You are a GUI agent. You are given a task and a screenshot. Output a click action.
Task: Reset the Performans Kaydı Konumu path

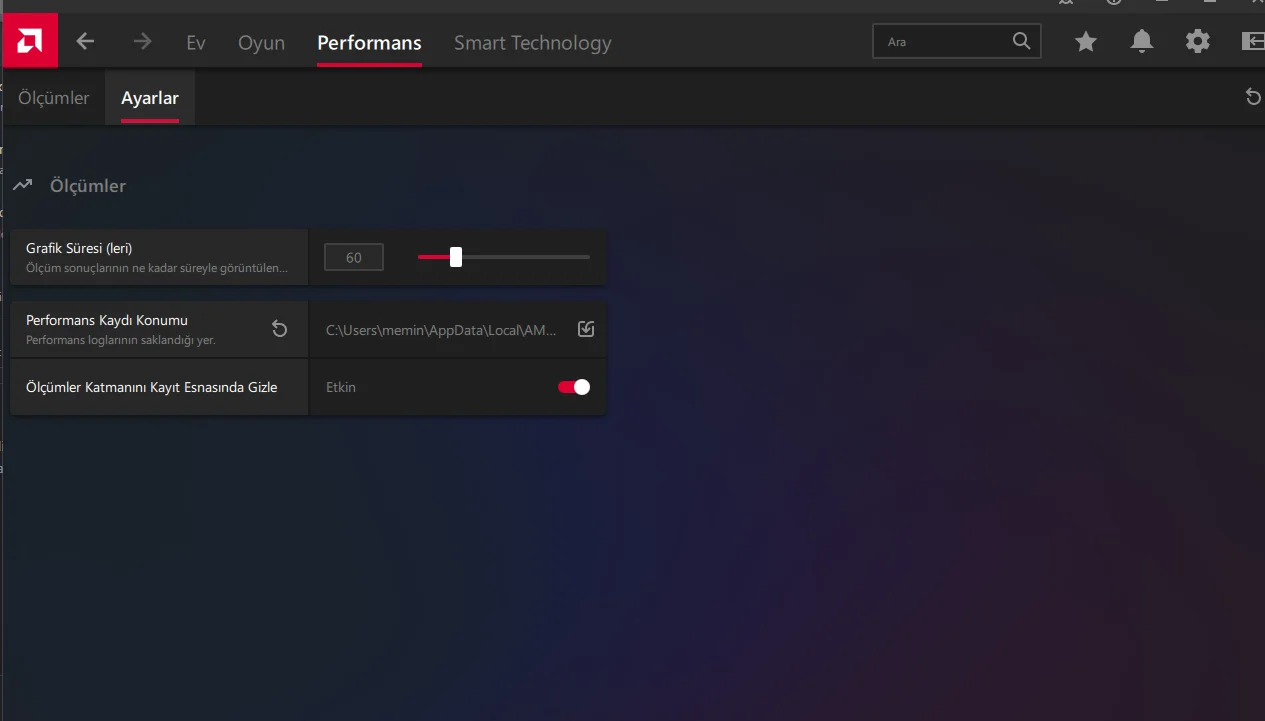(x=280, y=329)
